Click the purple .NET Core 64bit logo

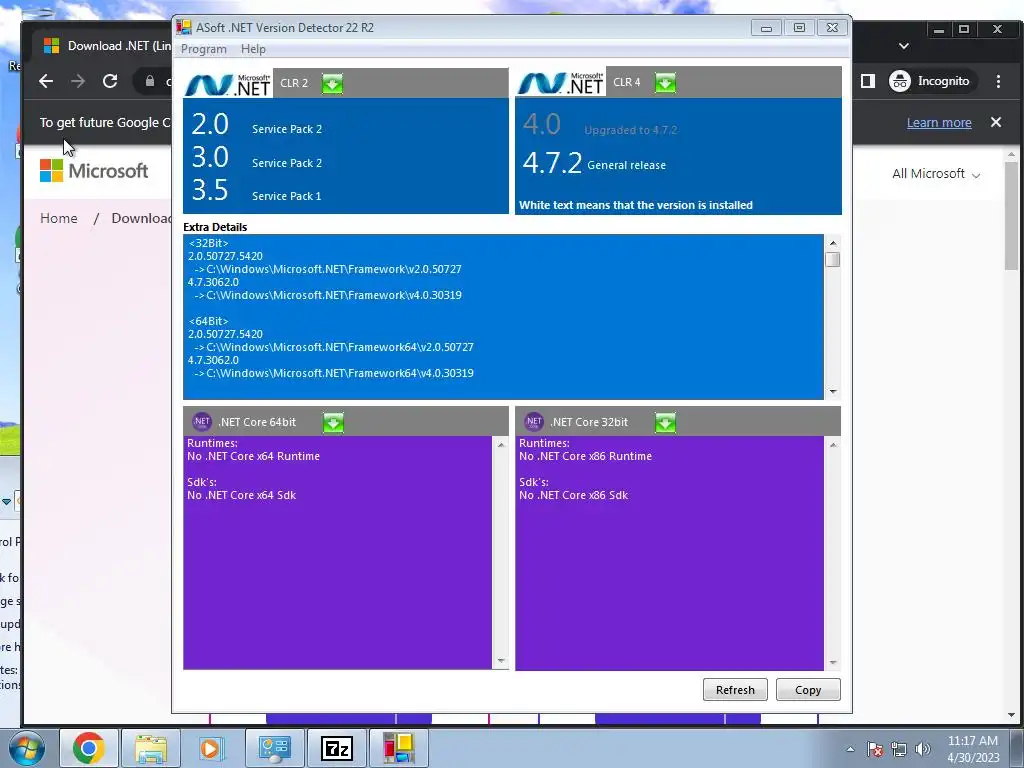[202, 422]
